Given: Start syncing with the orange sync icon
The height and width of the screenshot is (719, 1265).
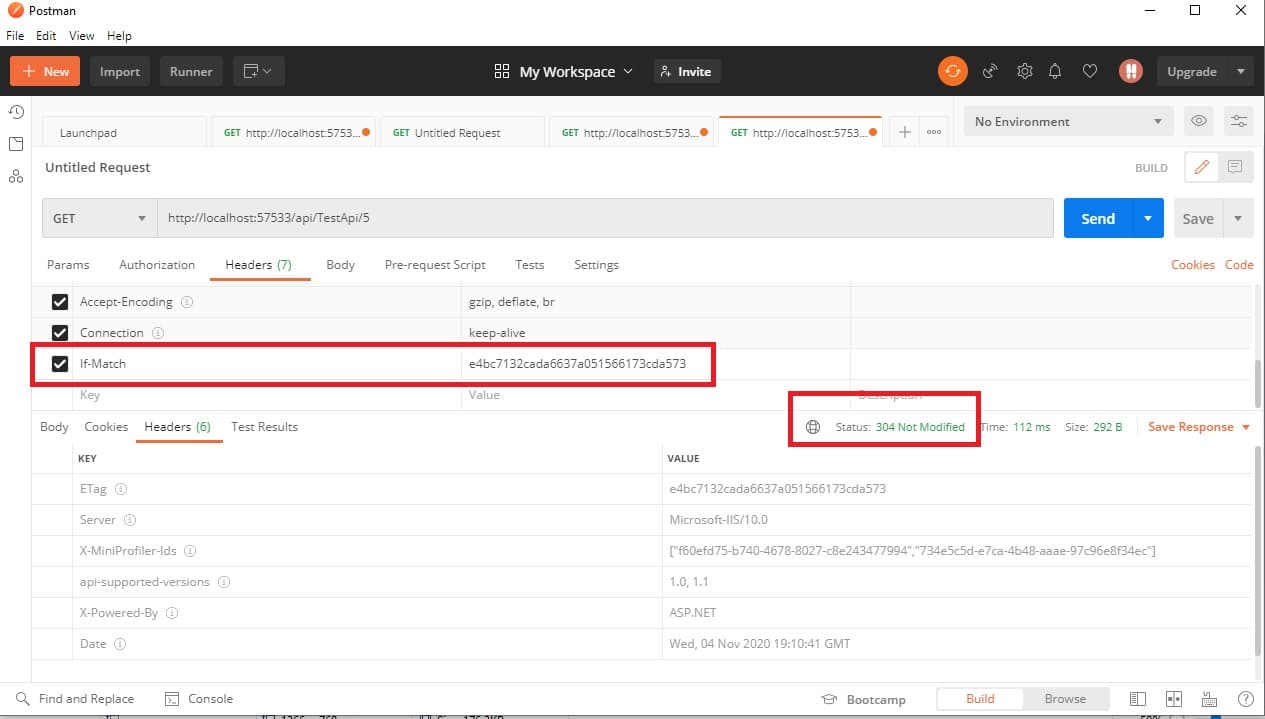Looking at the screenshot, I should point(952,71).
